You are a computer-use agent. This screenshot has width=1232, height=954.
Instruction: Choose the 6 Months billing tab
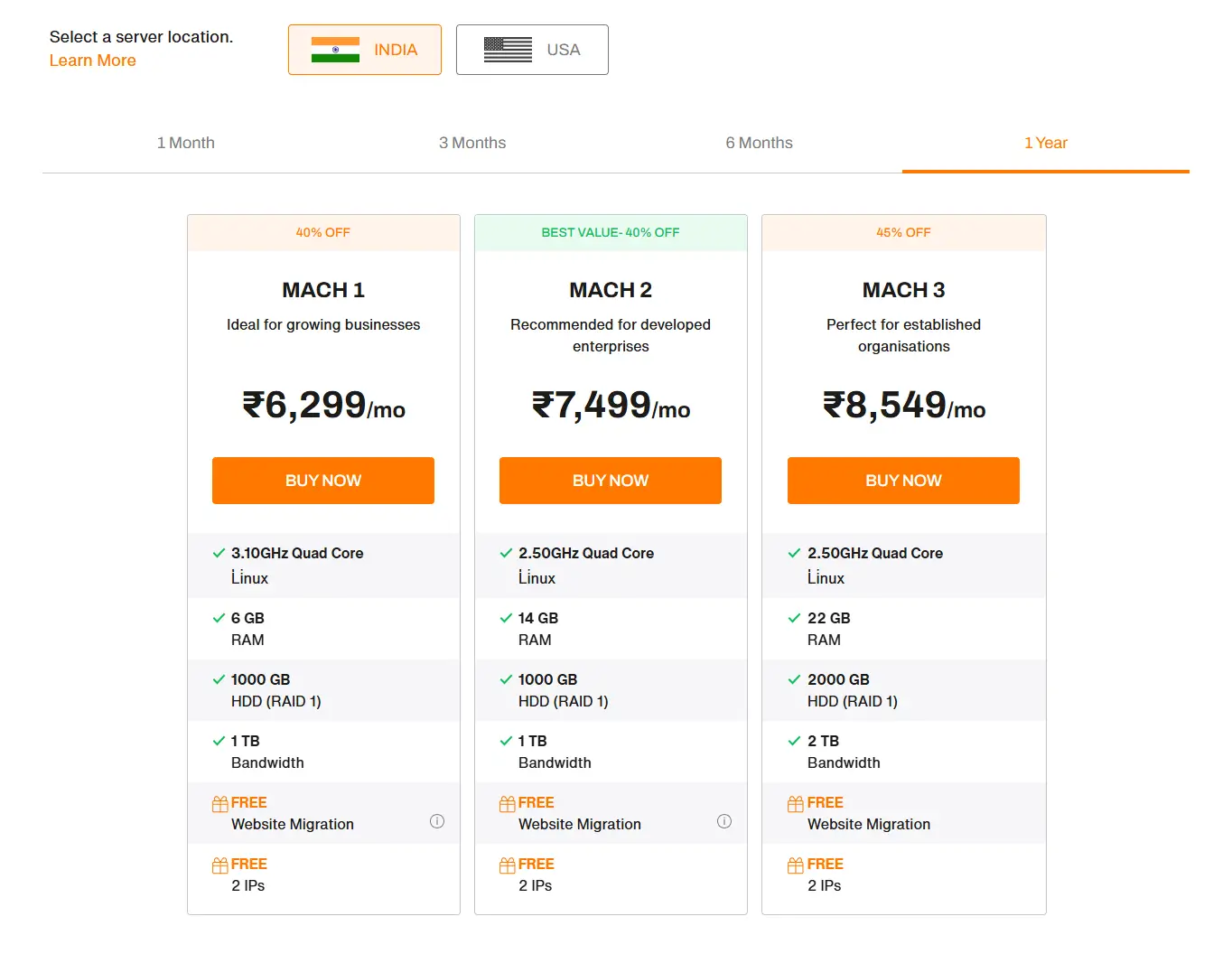coord(759,143)
